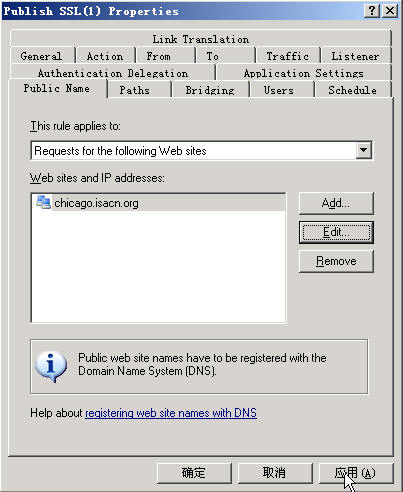Select the Action tab
Viewport: 403px width, 492px height.
pos(105,56)
